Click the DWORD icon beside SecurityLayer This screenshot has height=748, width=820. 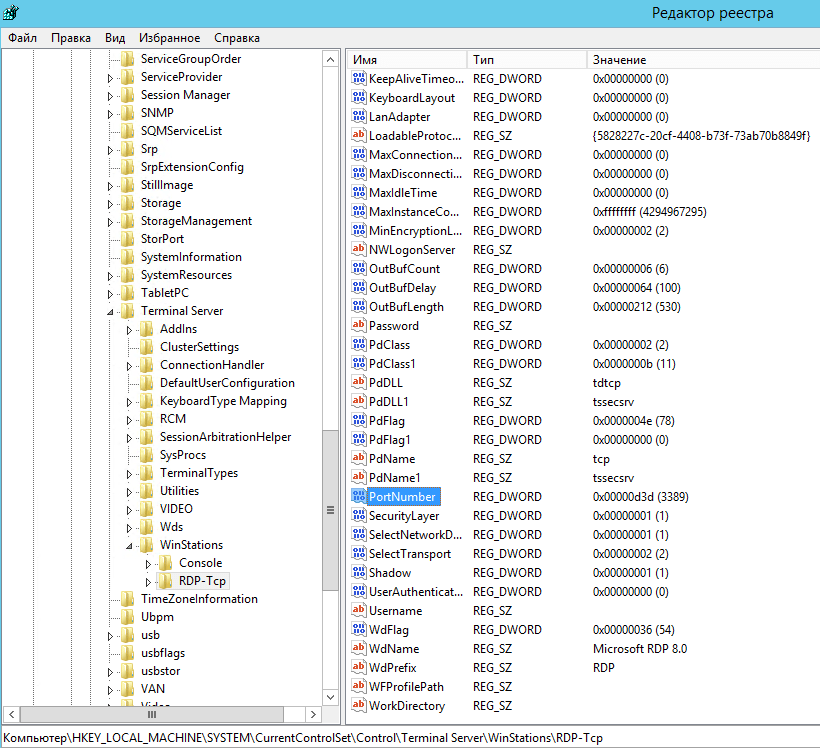coord(358,516)
